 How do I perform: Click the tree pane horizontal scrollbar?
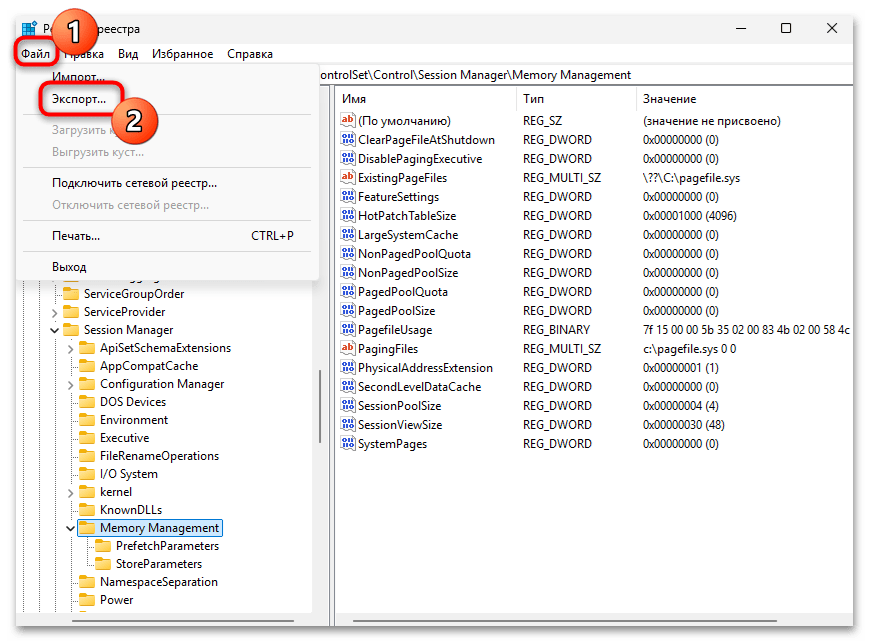pyautogui.click(x=183, y=621)
